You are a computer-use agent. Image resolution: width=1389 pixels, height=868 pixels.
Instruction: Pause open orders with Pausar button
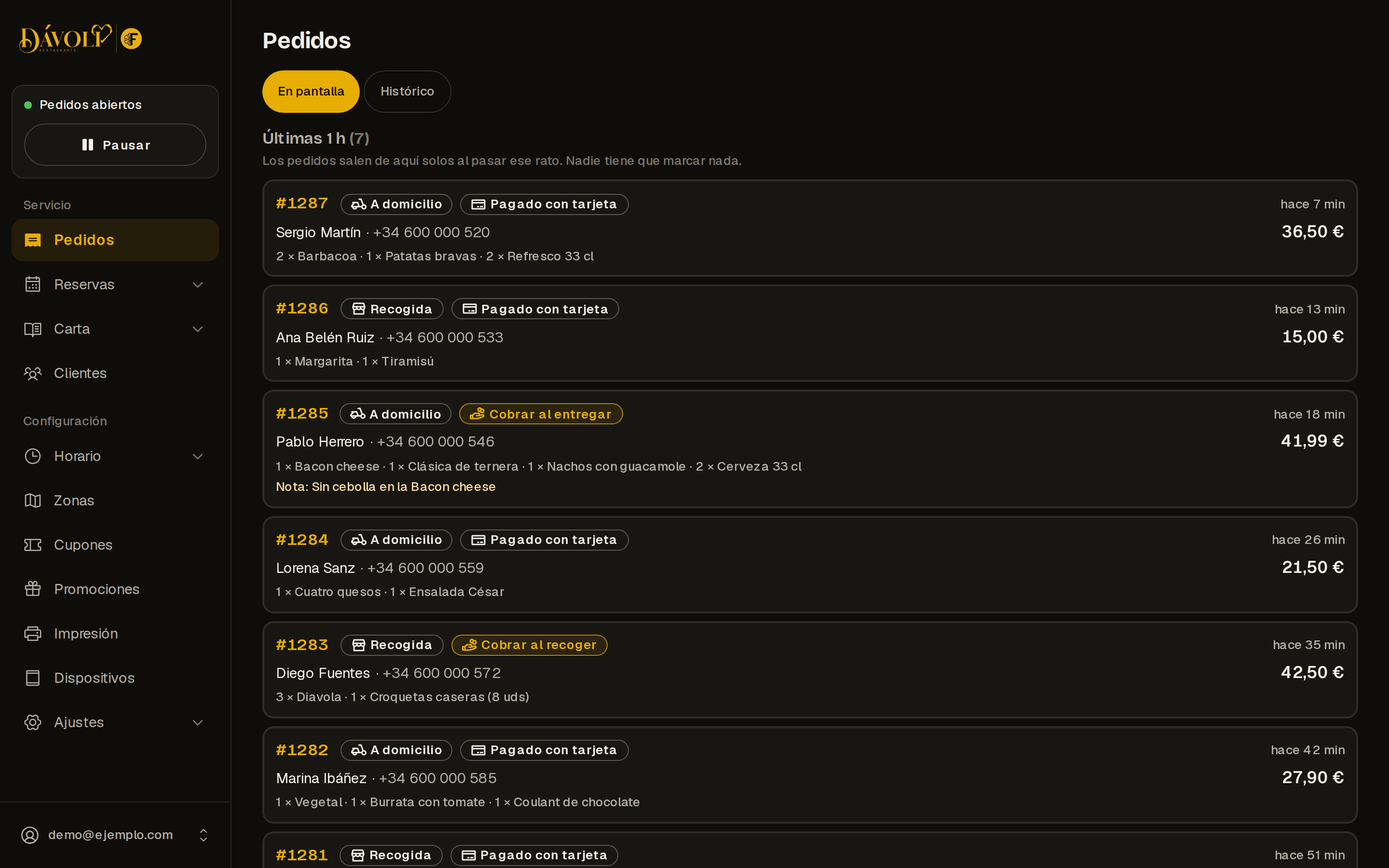point(115,145)
